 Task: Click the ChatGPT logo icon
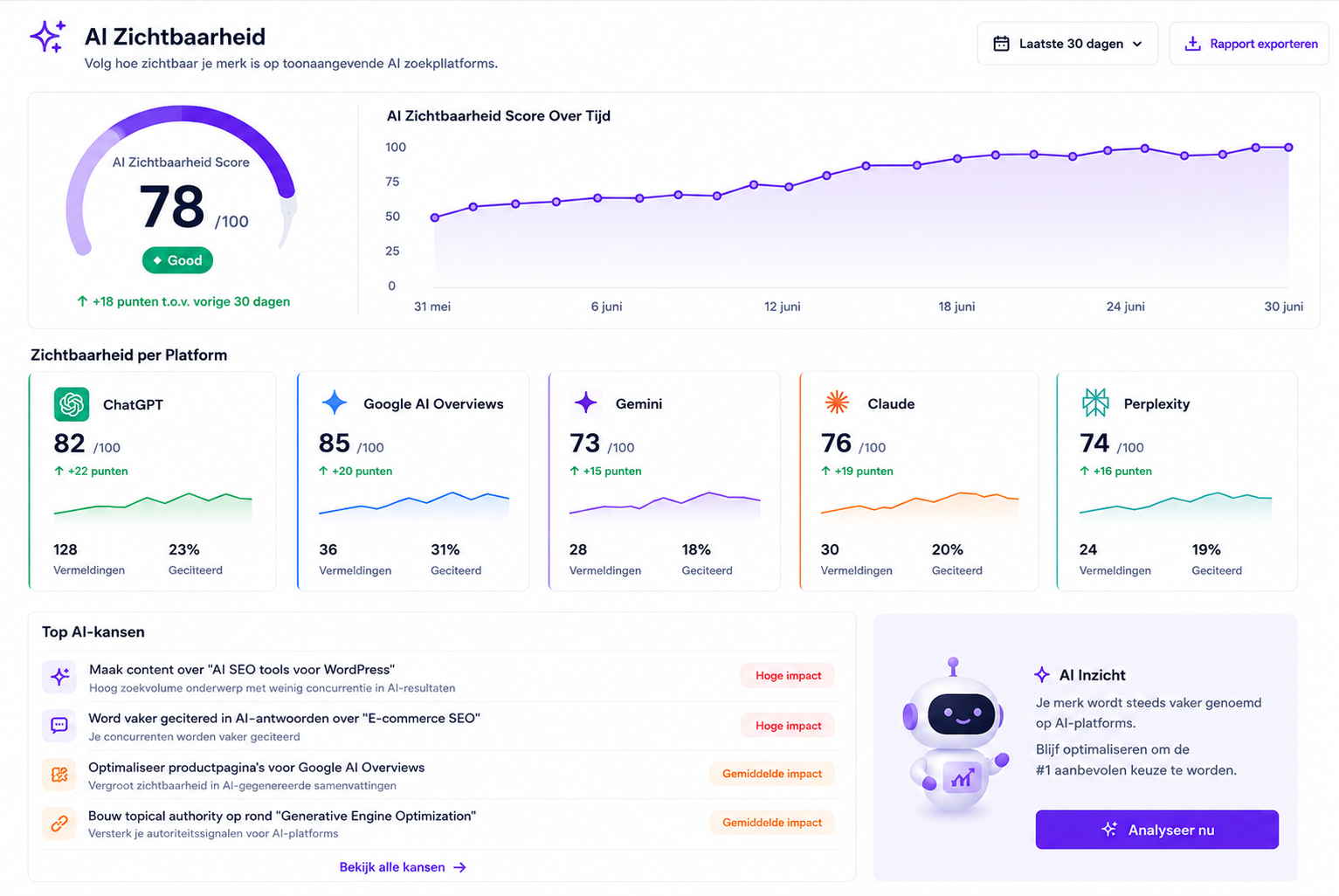coord(72,404)
